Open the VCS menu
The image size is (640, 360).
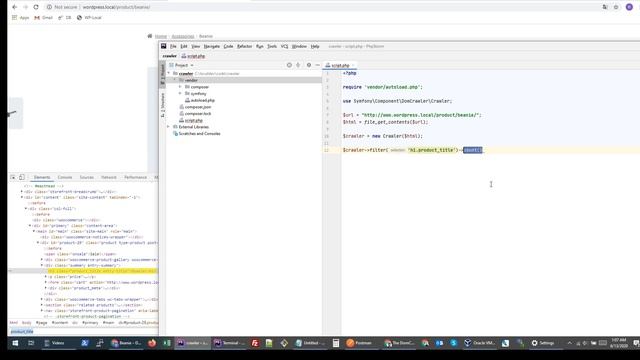(x=284, y=47)
